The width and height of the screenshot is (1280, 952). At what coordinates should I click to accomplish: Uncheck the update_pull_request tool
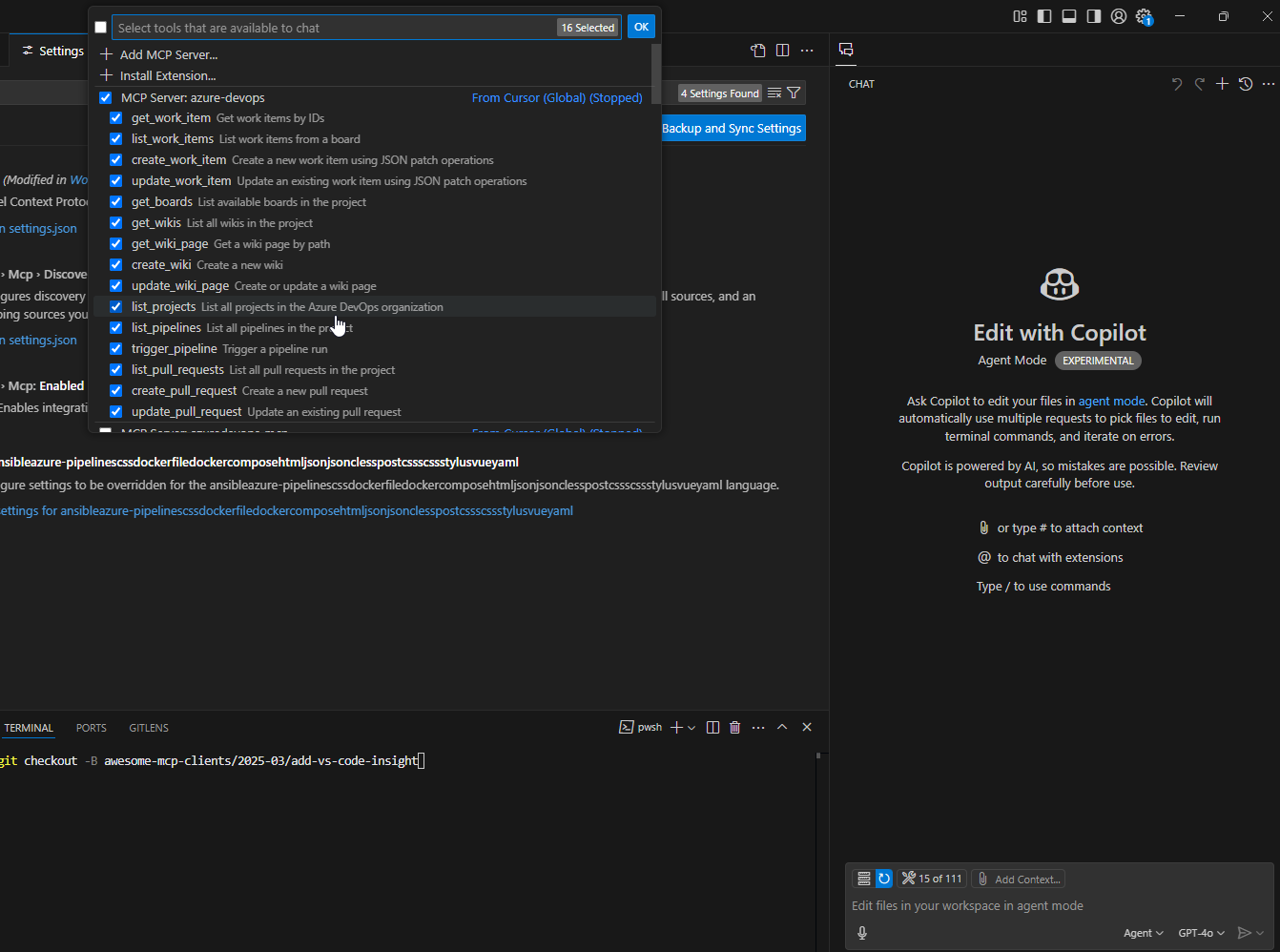pyautogui.click(x=115, y=412)
